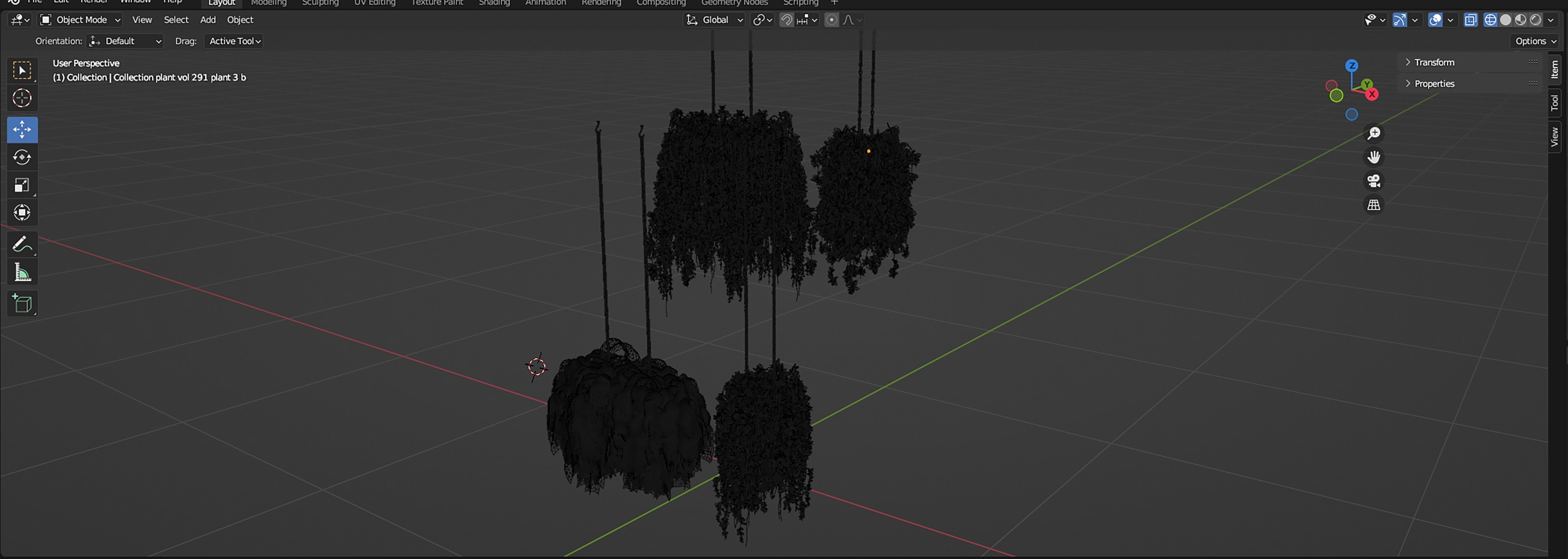Click the Transform panel drag grip dots
1568x559 pixels.
1533,62
